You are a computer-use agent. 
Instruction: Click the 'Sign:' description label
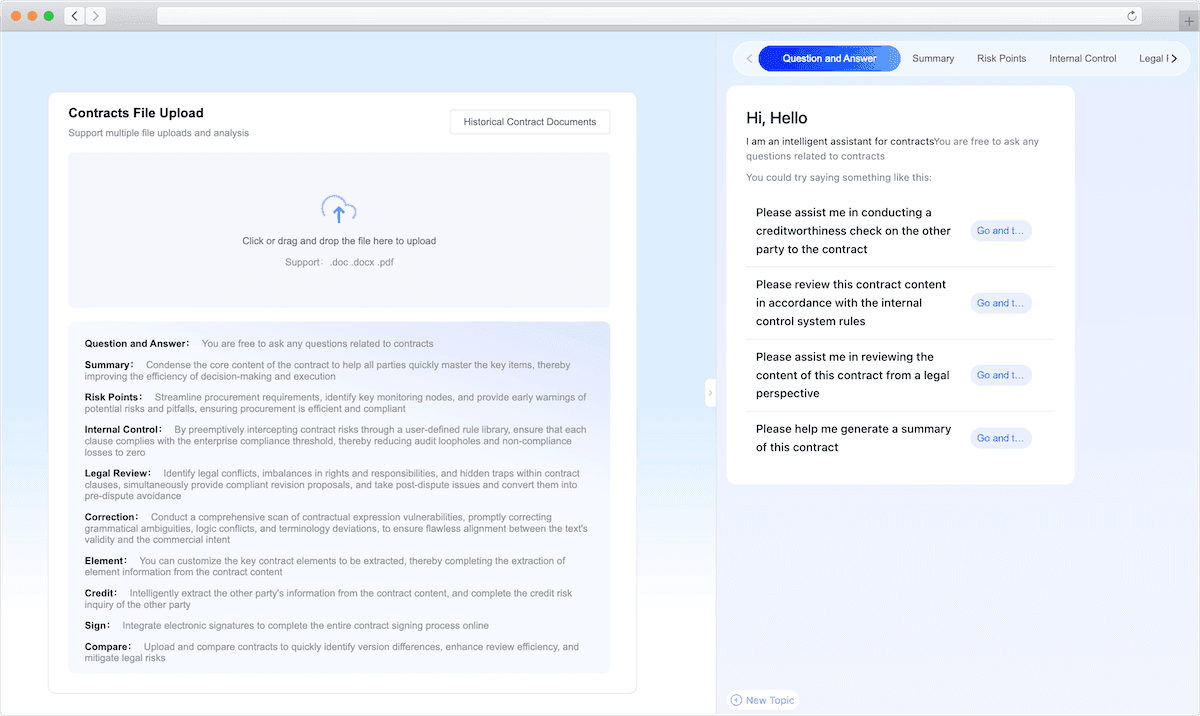tap(99, 626)
